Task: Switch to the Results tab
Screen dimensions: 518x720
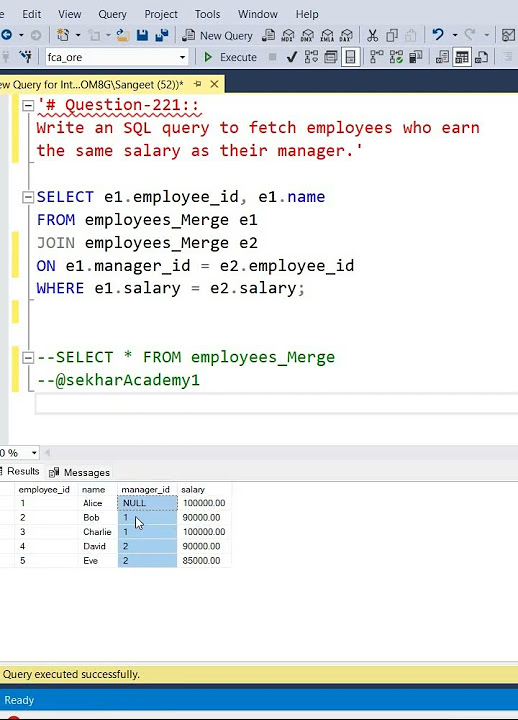Action: [x=20, y=472]
